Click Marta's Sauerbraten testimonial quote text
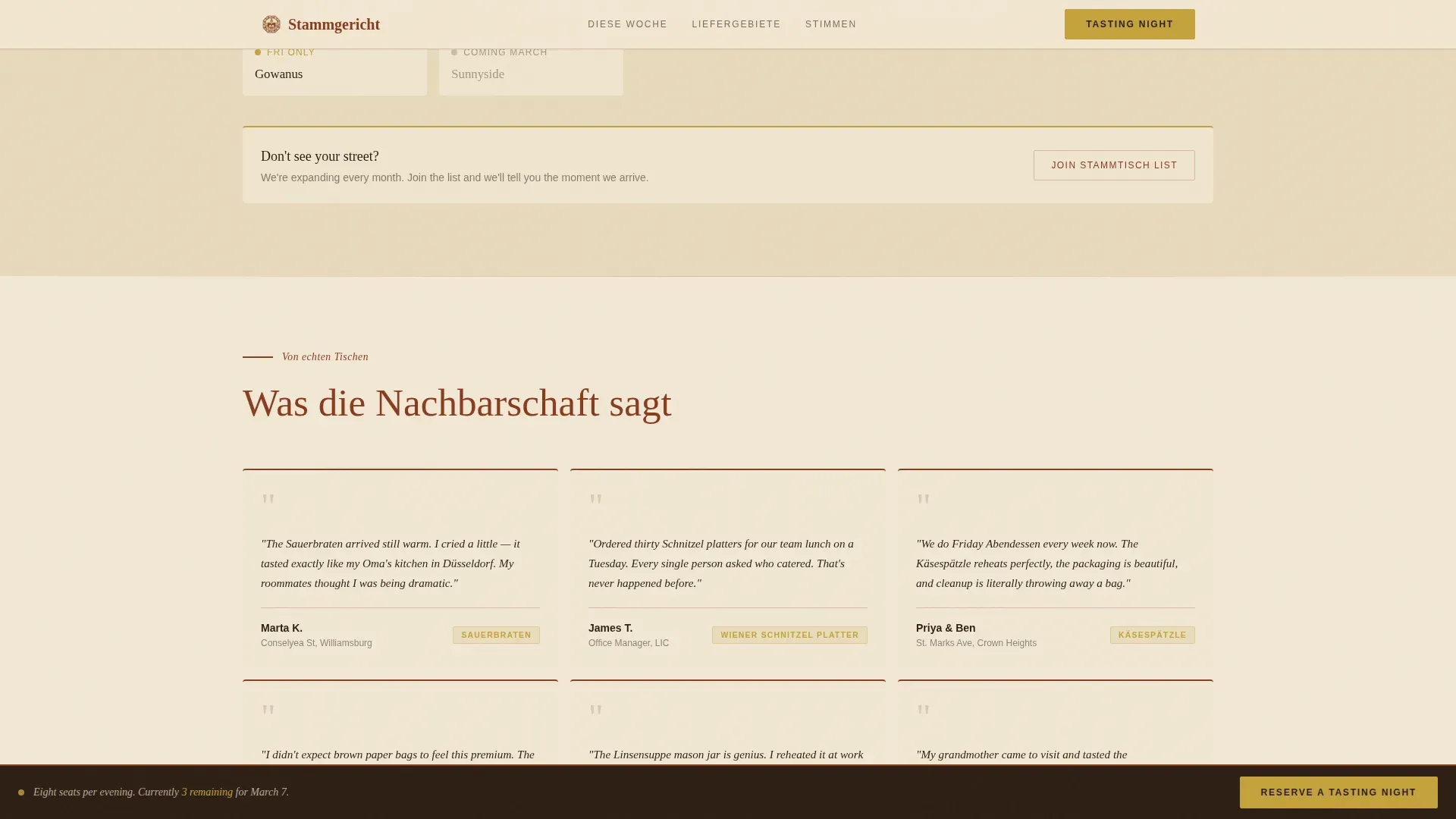Viewport: 1456px width, 819px height. (391, 563)
